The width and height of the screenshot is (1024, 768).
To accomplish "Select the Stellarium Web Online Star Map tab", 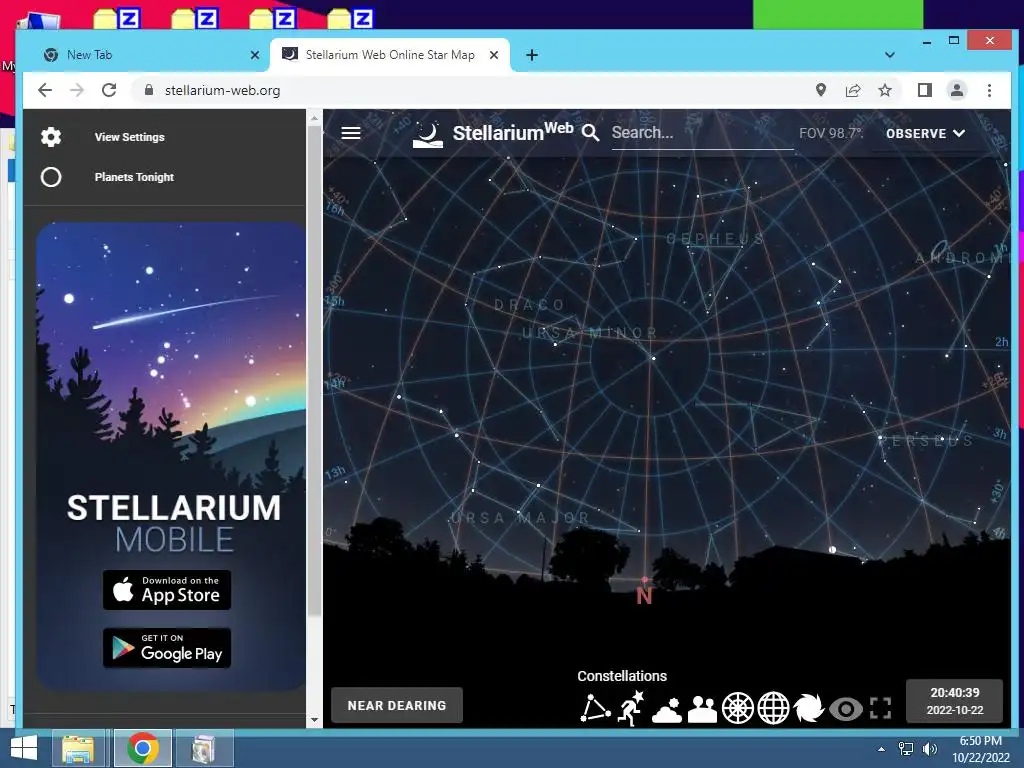I will (390, 55).
